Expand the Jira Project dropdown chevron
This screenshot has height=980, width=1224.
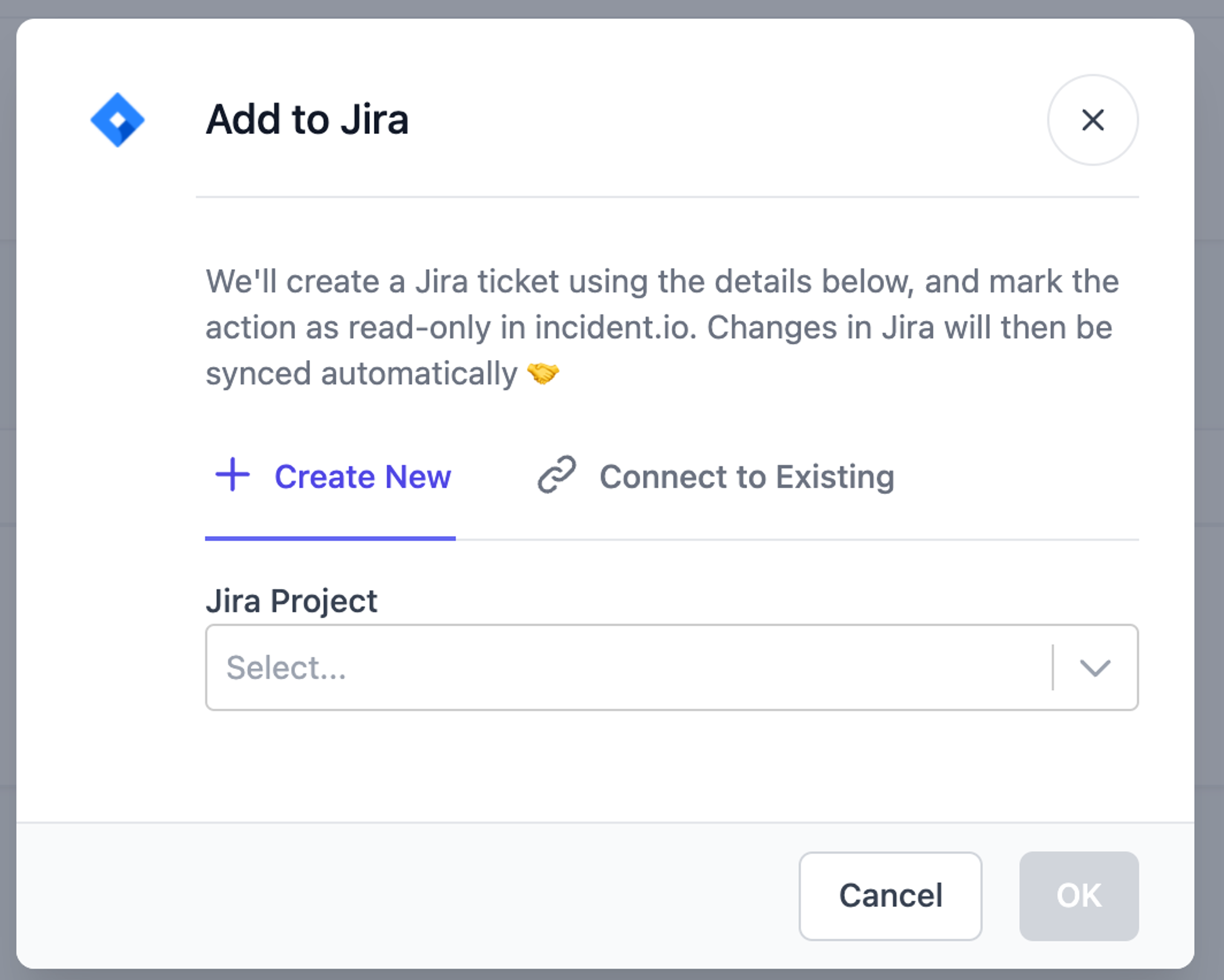pos(1095,668)
